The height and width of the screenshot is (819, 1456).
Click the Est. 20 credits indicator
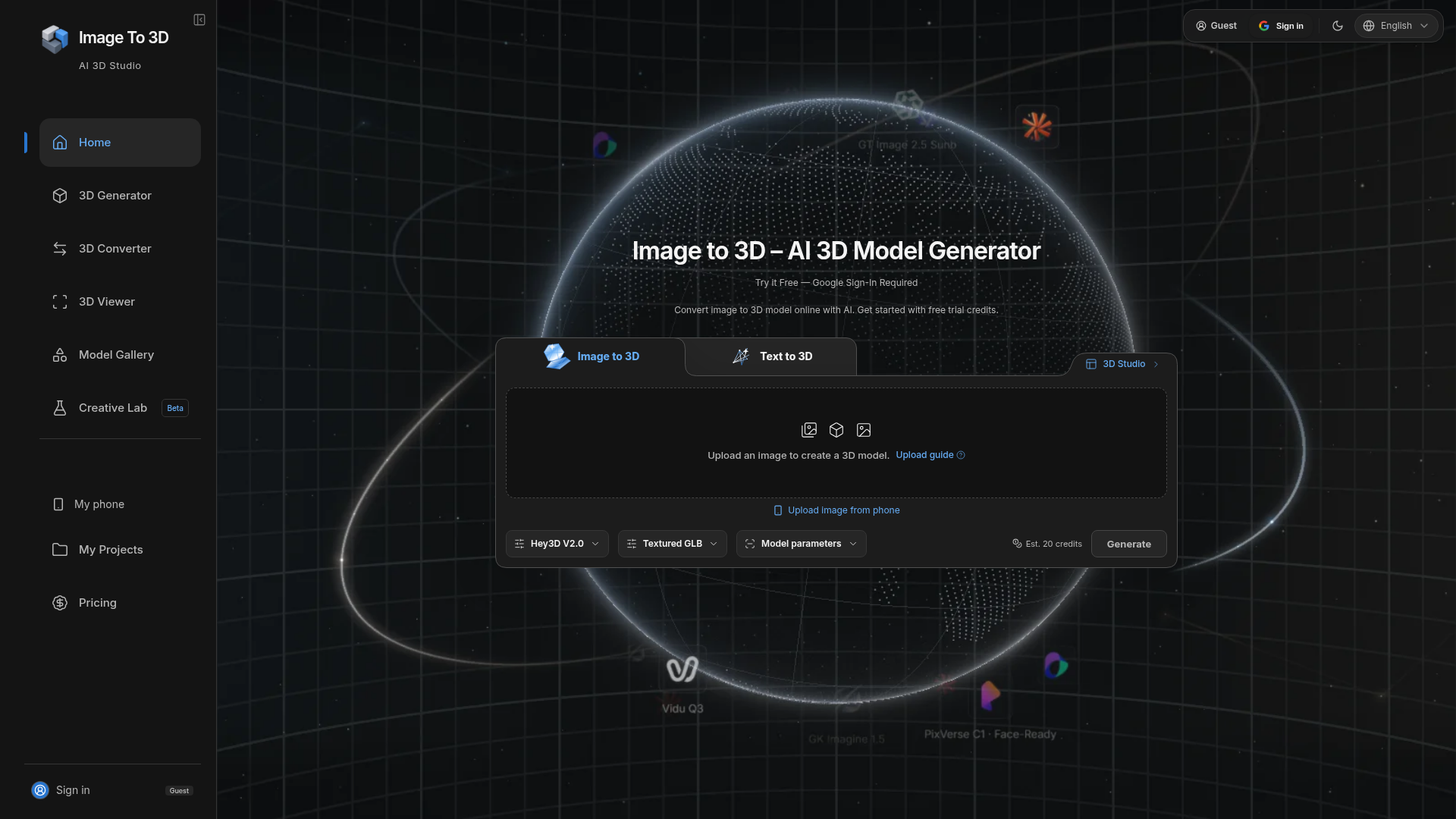tap(1047, 544)
